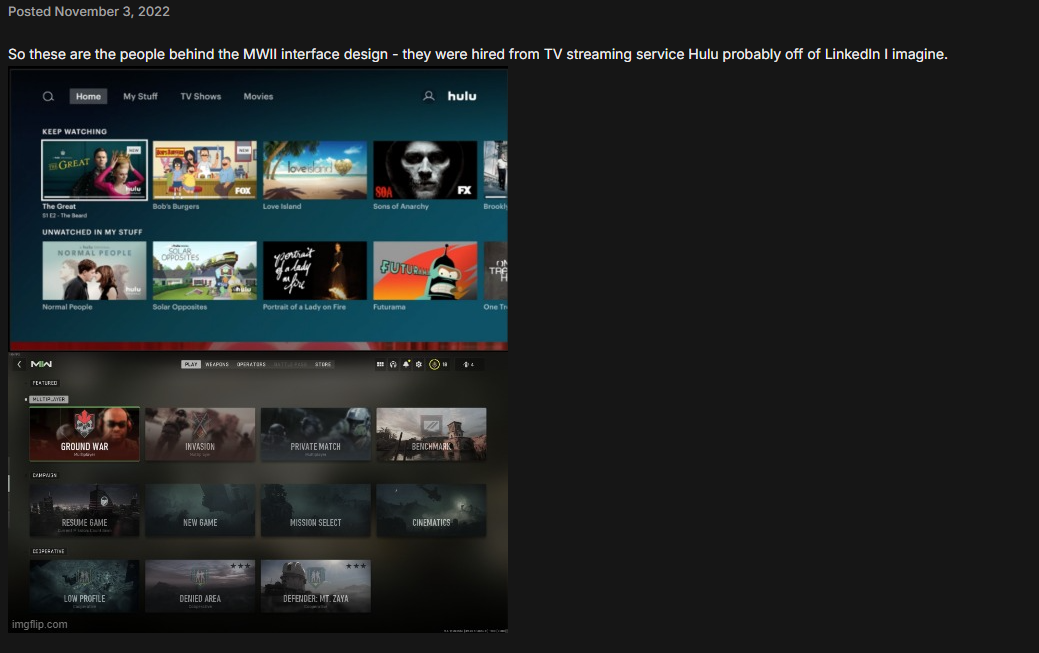
Task: Click the 'Posted November 3, 2022' date
Action: [89, 11]
